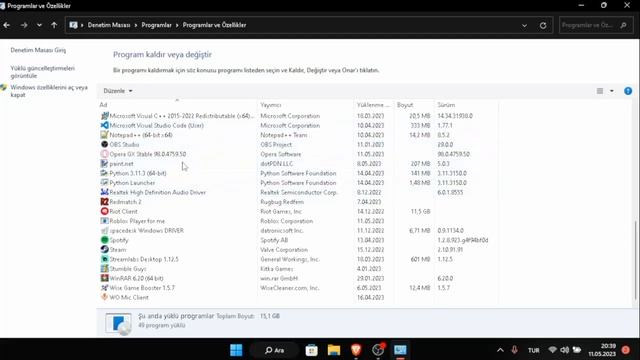The image size is (640, 360).
Task: Go to Programlar in the breadcrumb
Action: pyautogui.click(x=156, y=25)
